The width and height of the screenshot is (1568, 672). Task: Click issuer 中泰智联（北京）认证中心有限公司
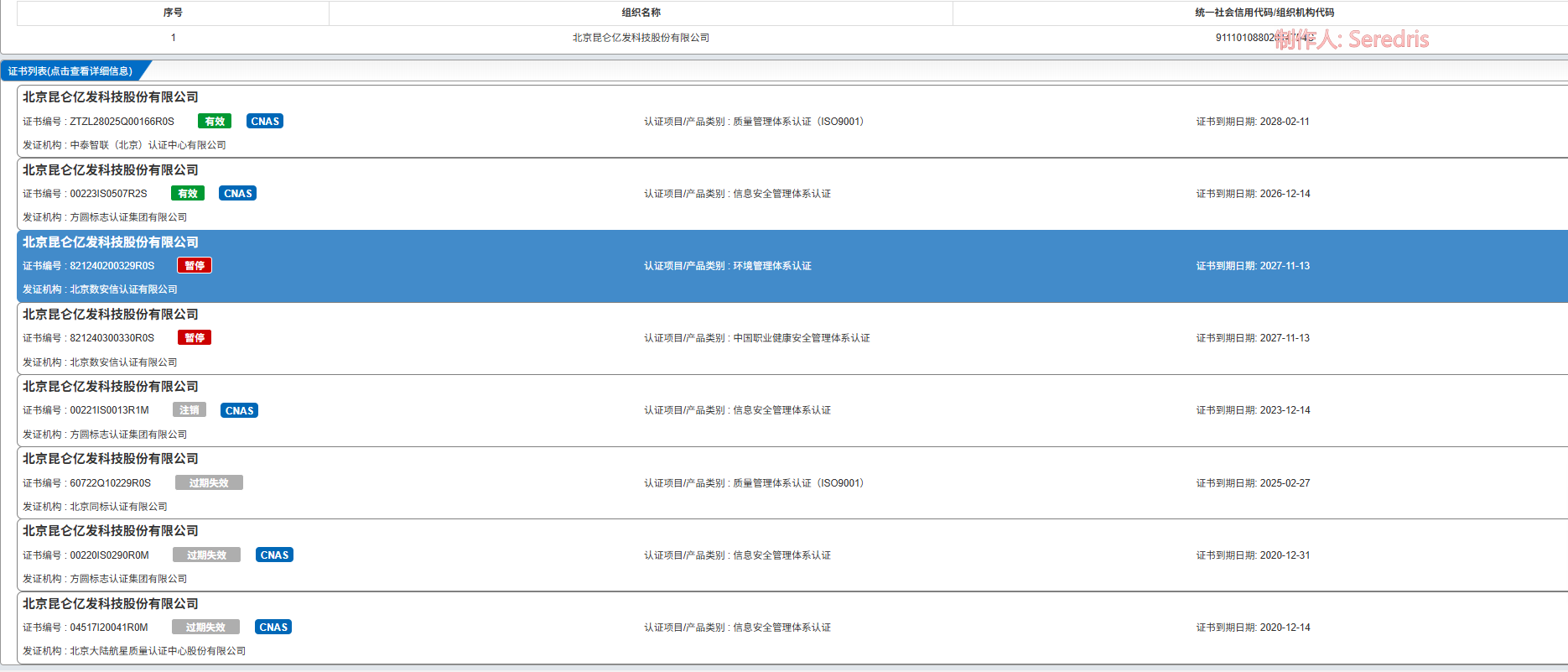click(x=148, y=145)
